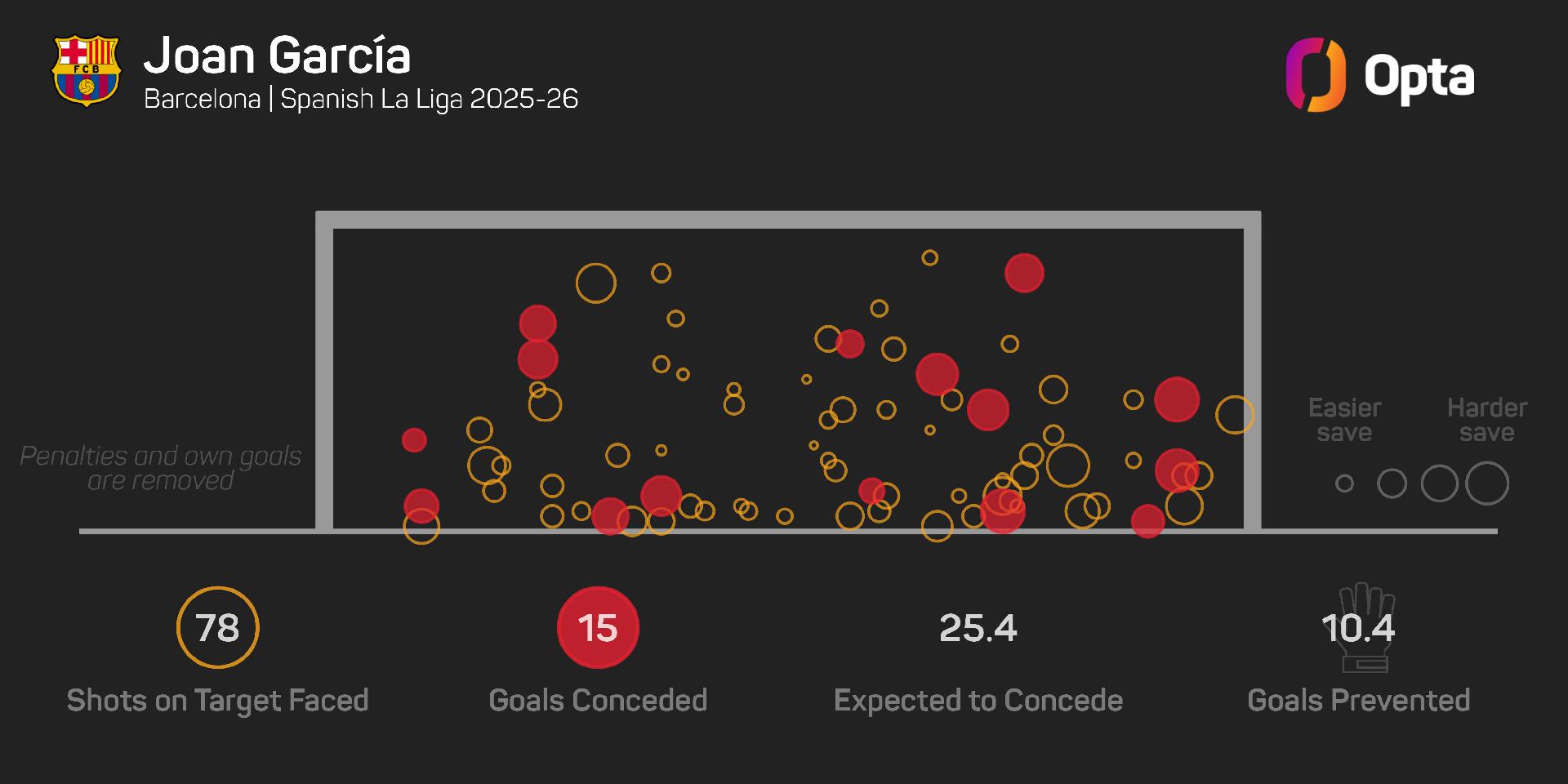The height and width of the screenshot is (784, 1568).
Task: Click the Expected to Concede label
Action: [978, 700]
